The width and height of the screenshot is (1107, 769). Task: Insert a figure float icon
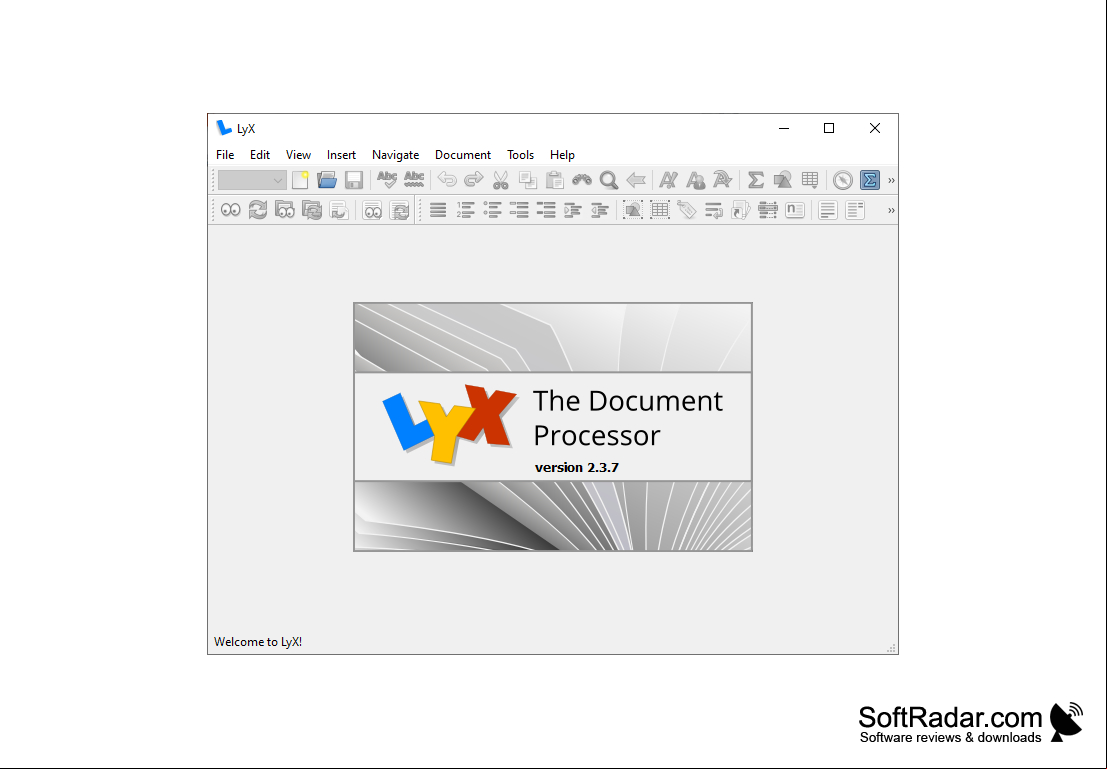633,210
